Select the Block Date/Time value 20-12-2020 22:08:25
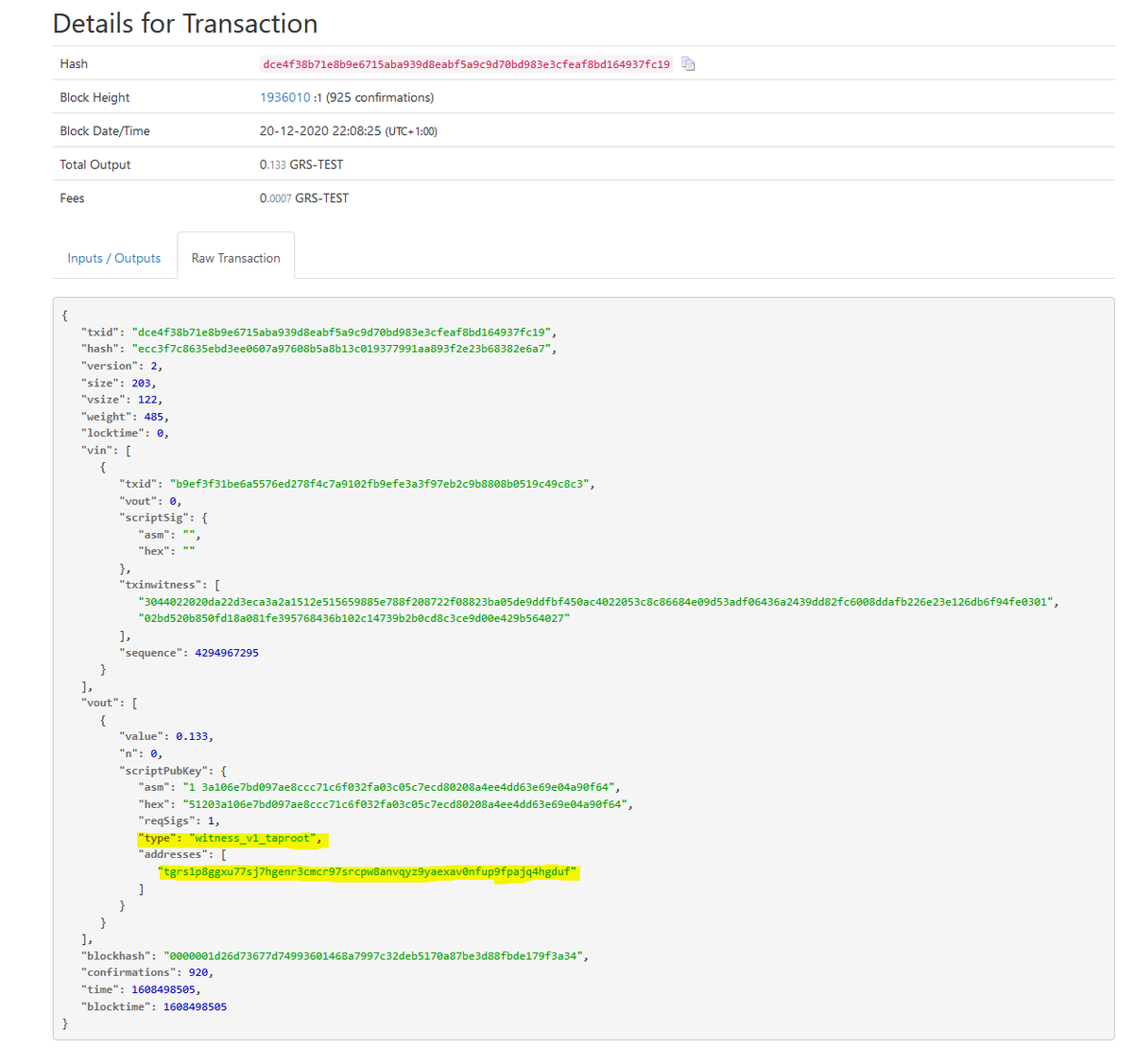Image resolution: width=1134 pixels, height=1064 pixels. coord(320,131)
